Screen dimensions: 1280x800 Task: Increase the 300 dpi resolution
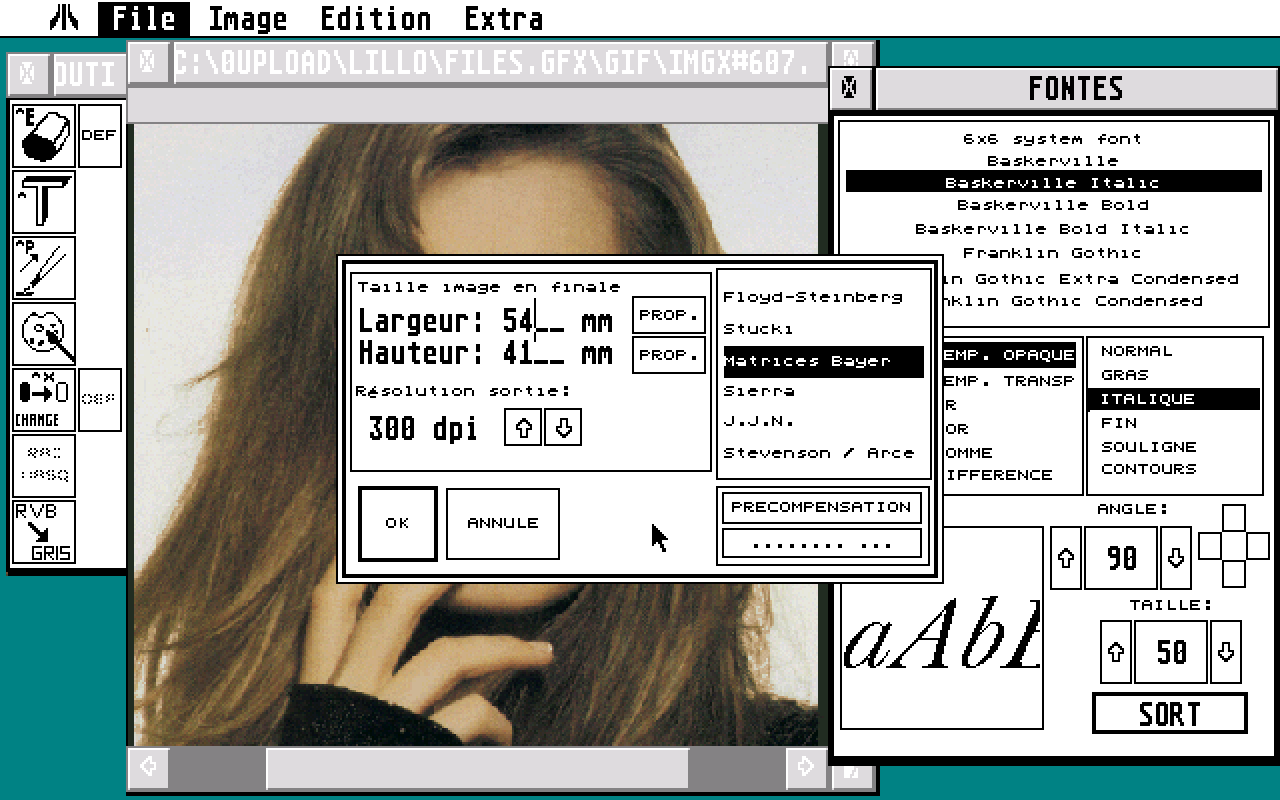point(522,427)
